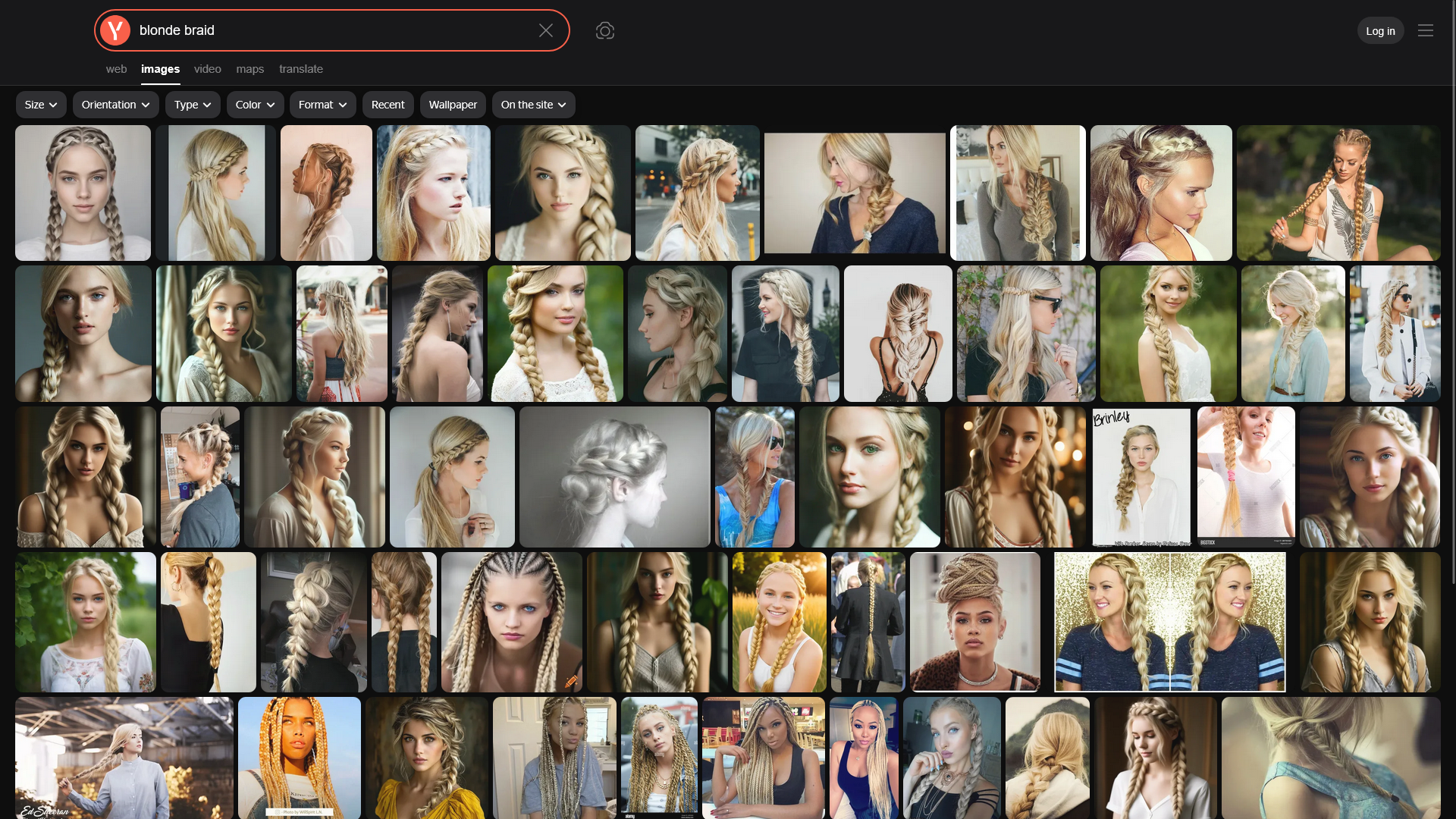Open the smiling girl in sunlit field thumbnail
This screenshot has width=1456, height=819.
pyautogui.click(x=779, y=622)
